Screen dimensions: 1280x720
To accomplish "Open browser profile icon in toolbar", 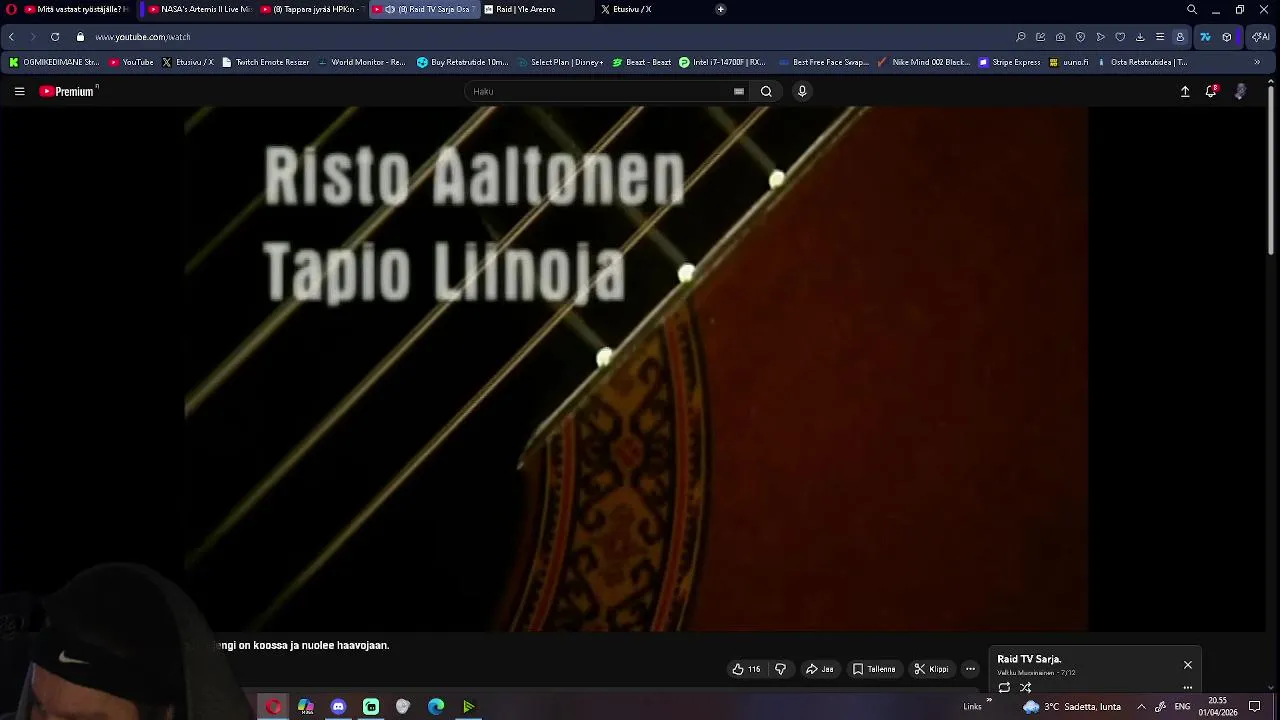I will click(1180, 37).
